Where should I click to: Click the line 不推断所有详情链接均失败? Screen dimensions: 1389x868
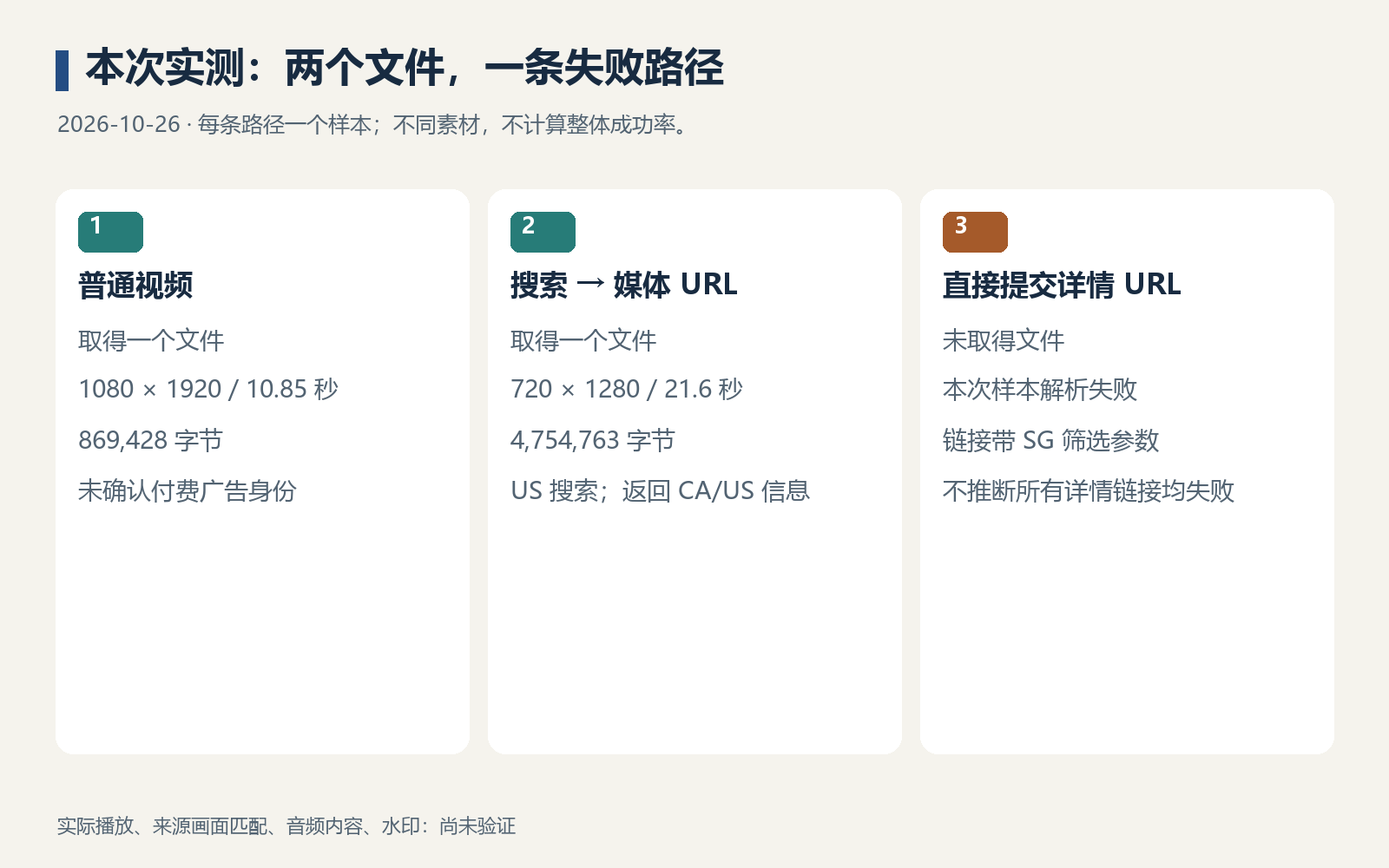tap(1089, 491)
